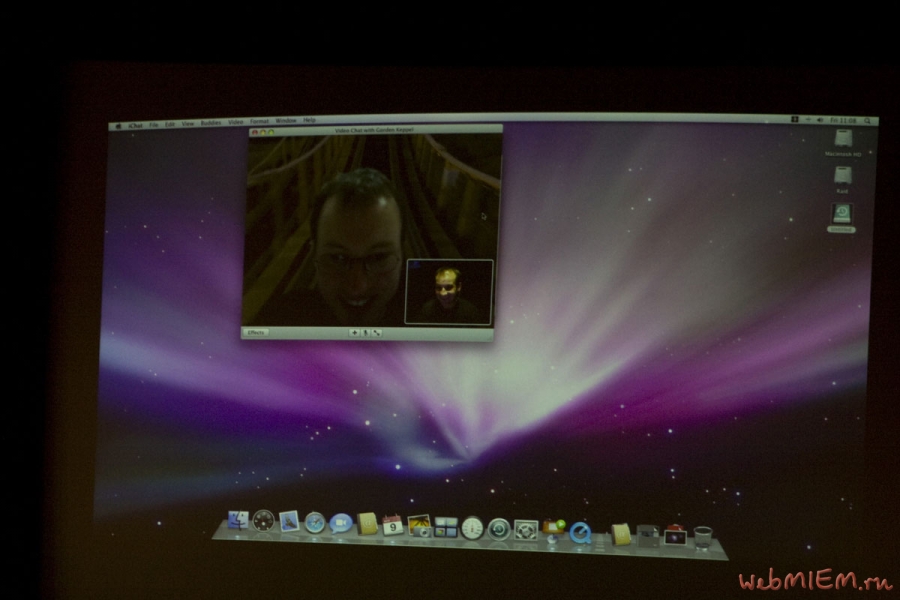The image size is (900, 600).
Task: Open the Edit menu
Action: pyautogui.click(x=170, y=124)
